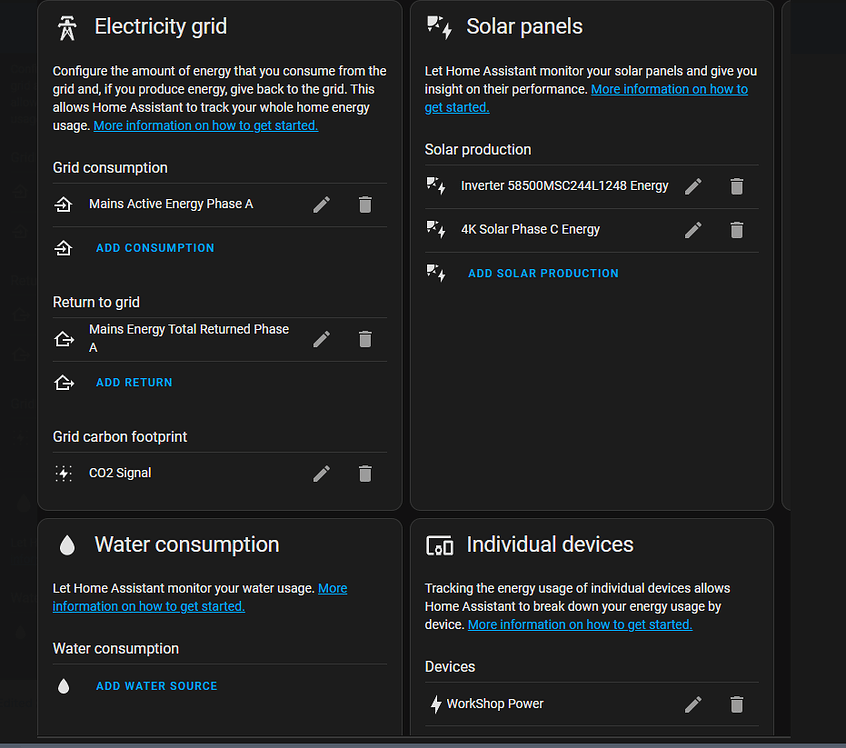Click Add Solar Production button
Viewport: 846px width, 748px height.
(543, 274)
